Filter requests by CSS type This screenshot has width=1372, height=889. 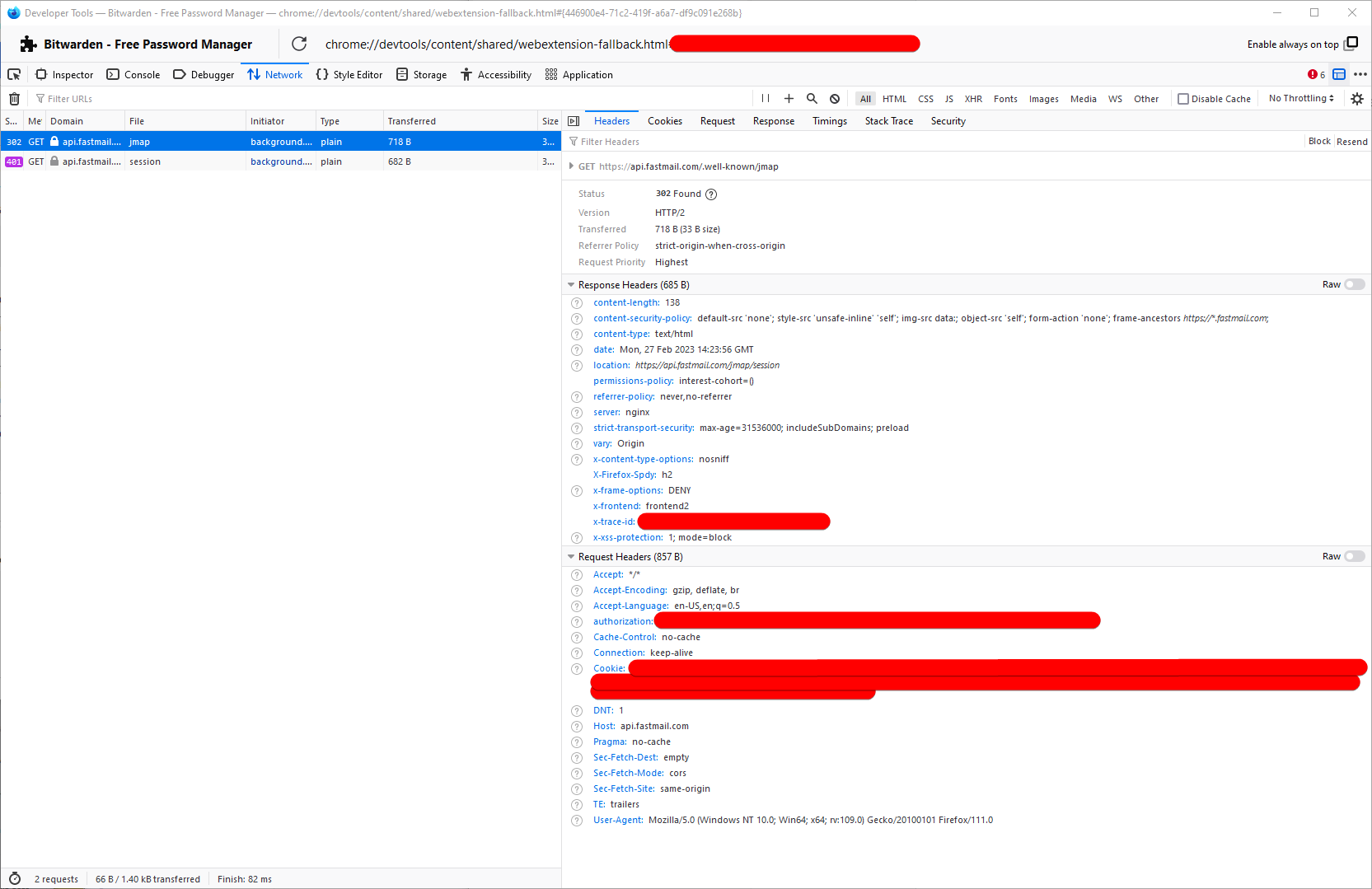coord(926,99)
